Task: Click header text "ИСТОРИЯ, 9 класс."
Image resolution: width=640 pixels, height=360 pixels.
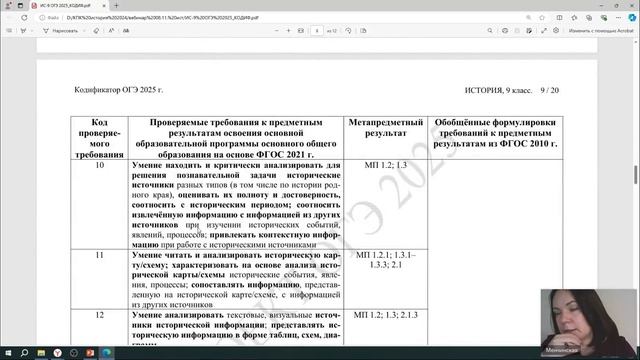Action: tap(498, 90)
